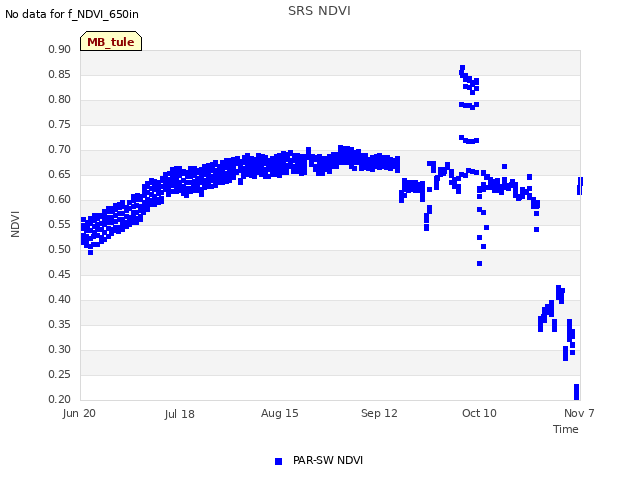Select the 0.55 y-axis value
The width and height of the screenshot is (640, 480).
tap(60, 224)
